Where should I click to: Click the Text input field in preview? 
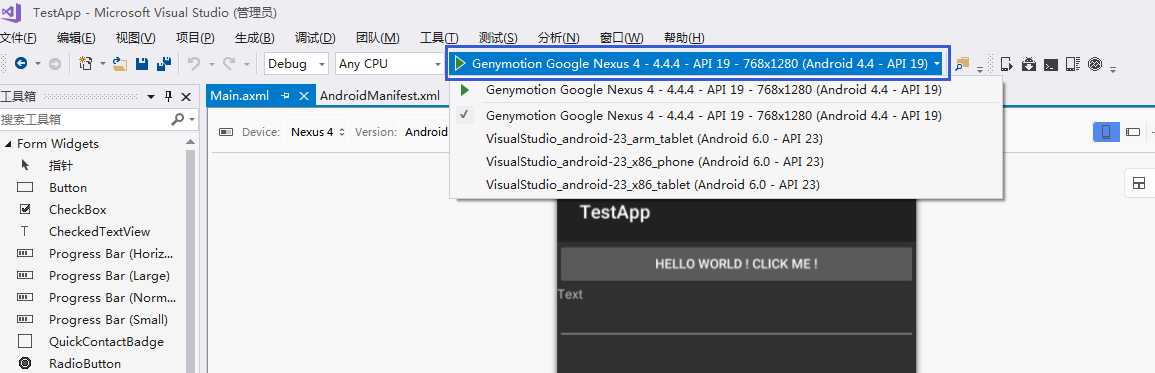click(736, 321)
